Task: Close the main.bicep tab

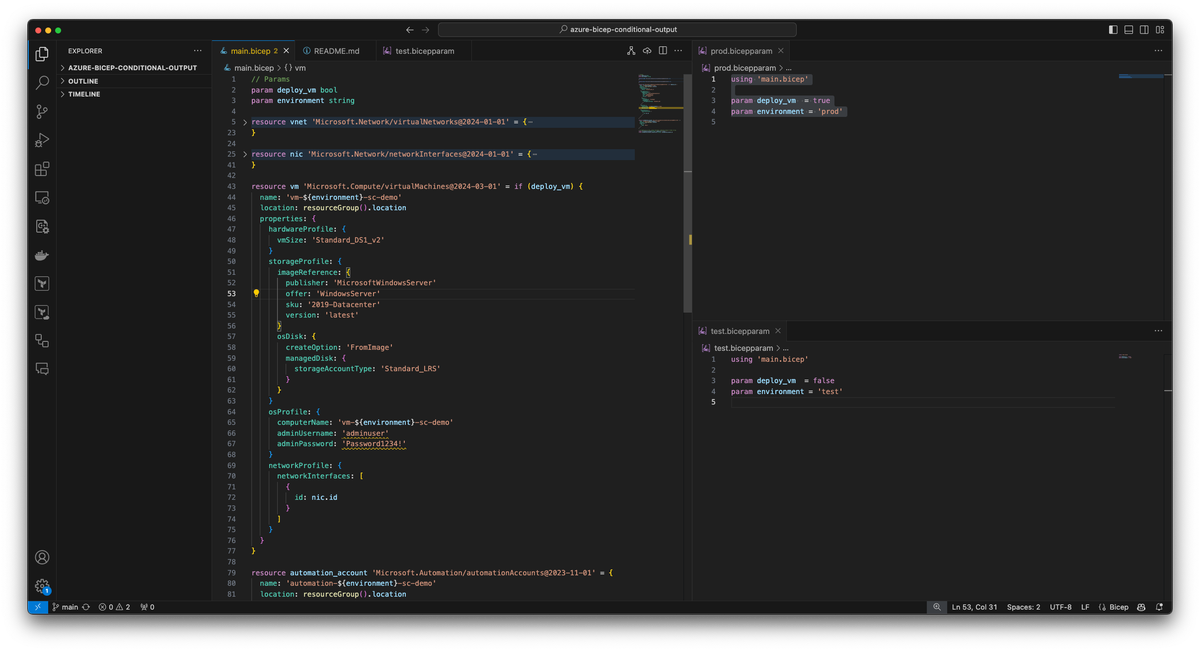Action: click(287, 50)
